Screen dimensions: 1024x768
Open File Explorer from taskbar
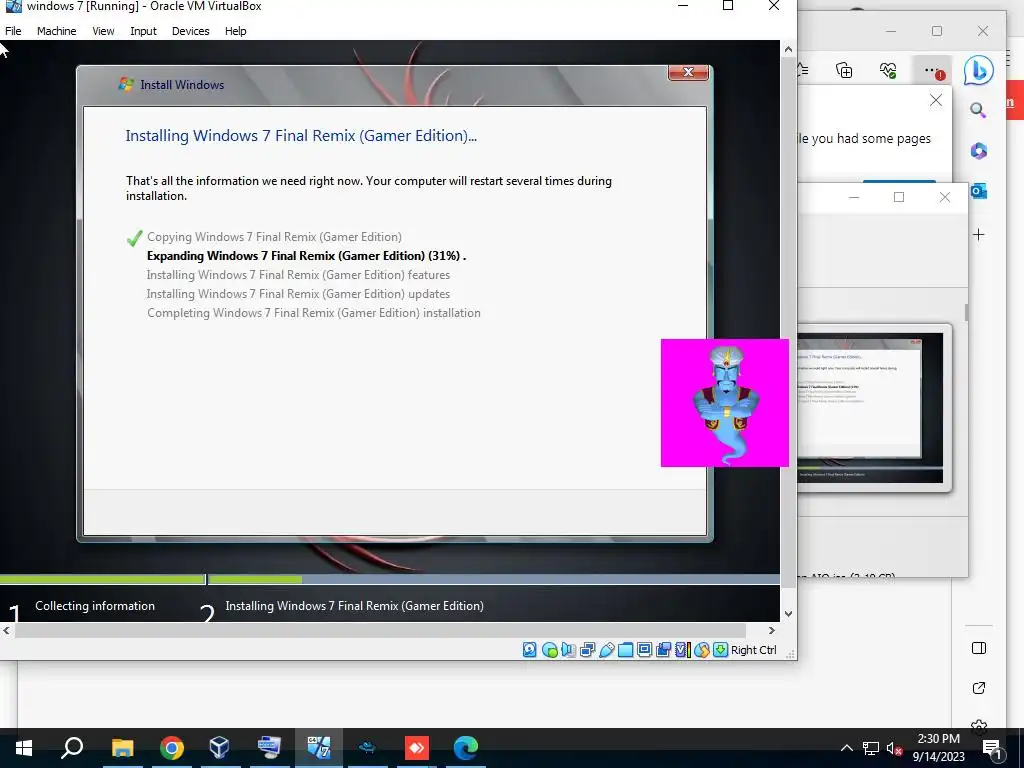pos(122,748)
